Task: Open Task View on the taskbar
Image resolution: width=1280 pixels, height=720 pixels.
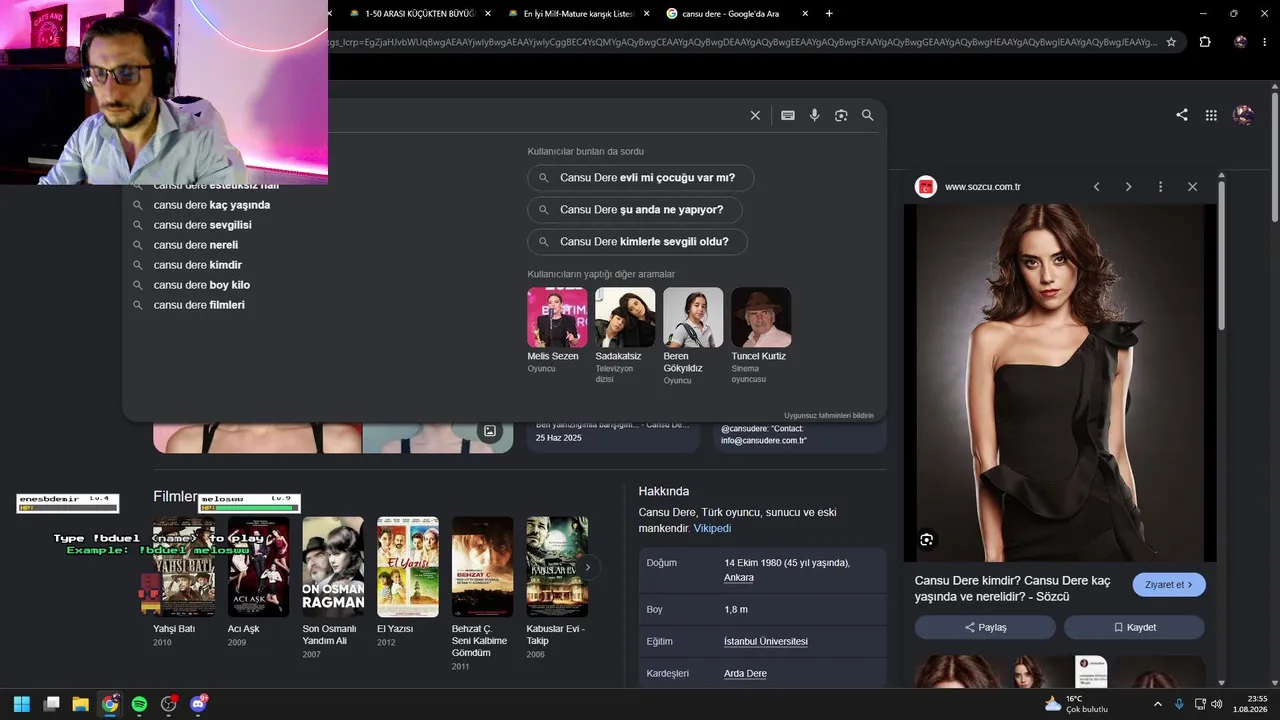Action: tap(51, 704)
